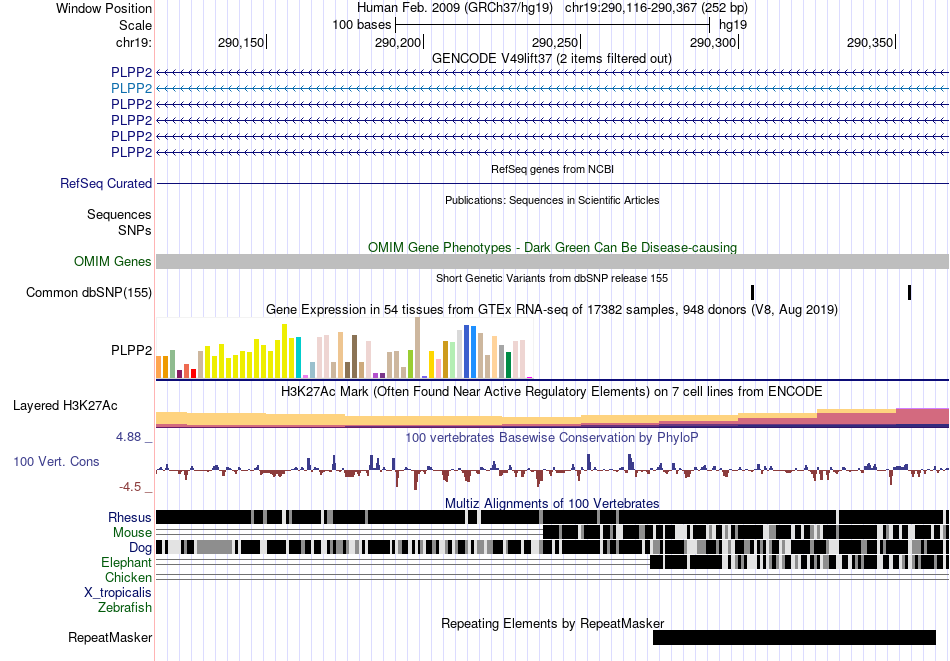Click the layered H3K27Ac signal graph

coord(552,418)
